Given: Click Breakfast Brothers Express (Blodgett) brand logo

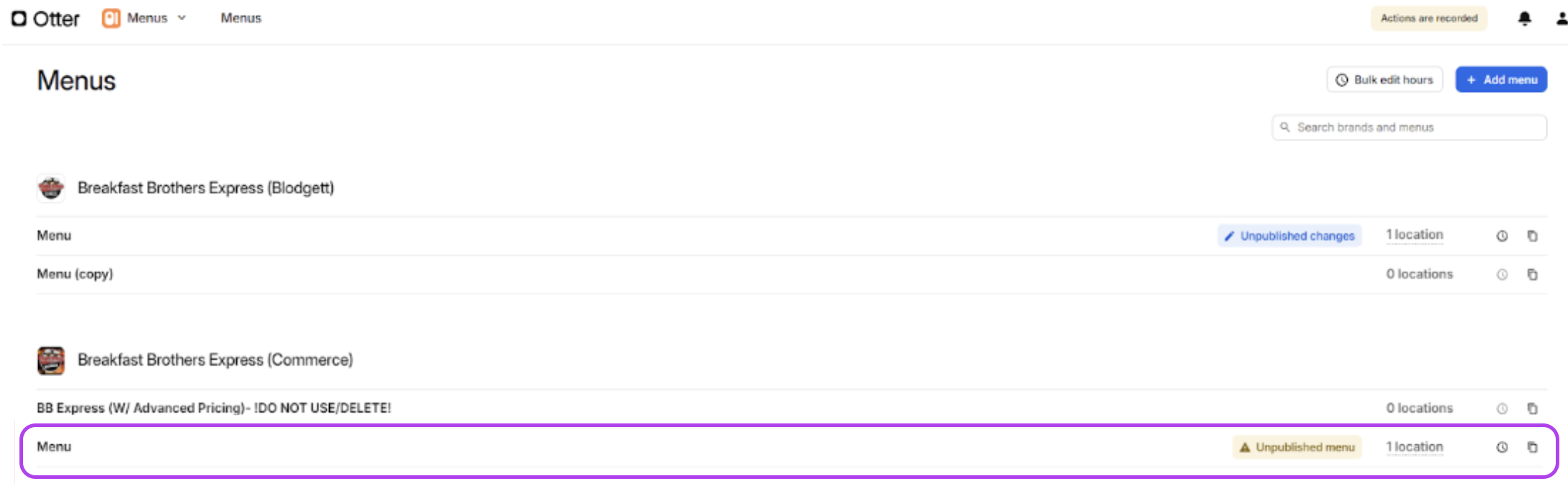Looking at the screenshot, I should [51, 189].
